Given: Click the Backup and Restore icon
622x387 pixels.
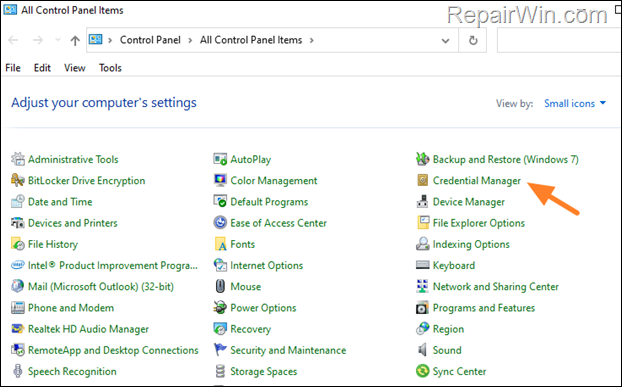Looking at the screenshot, I should [422, 159].
